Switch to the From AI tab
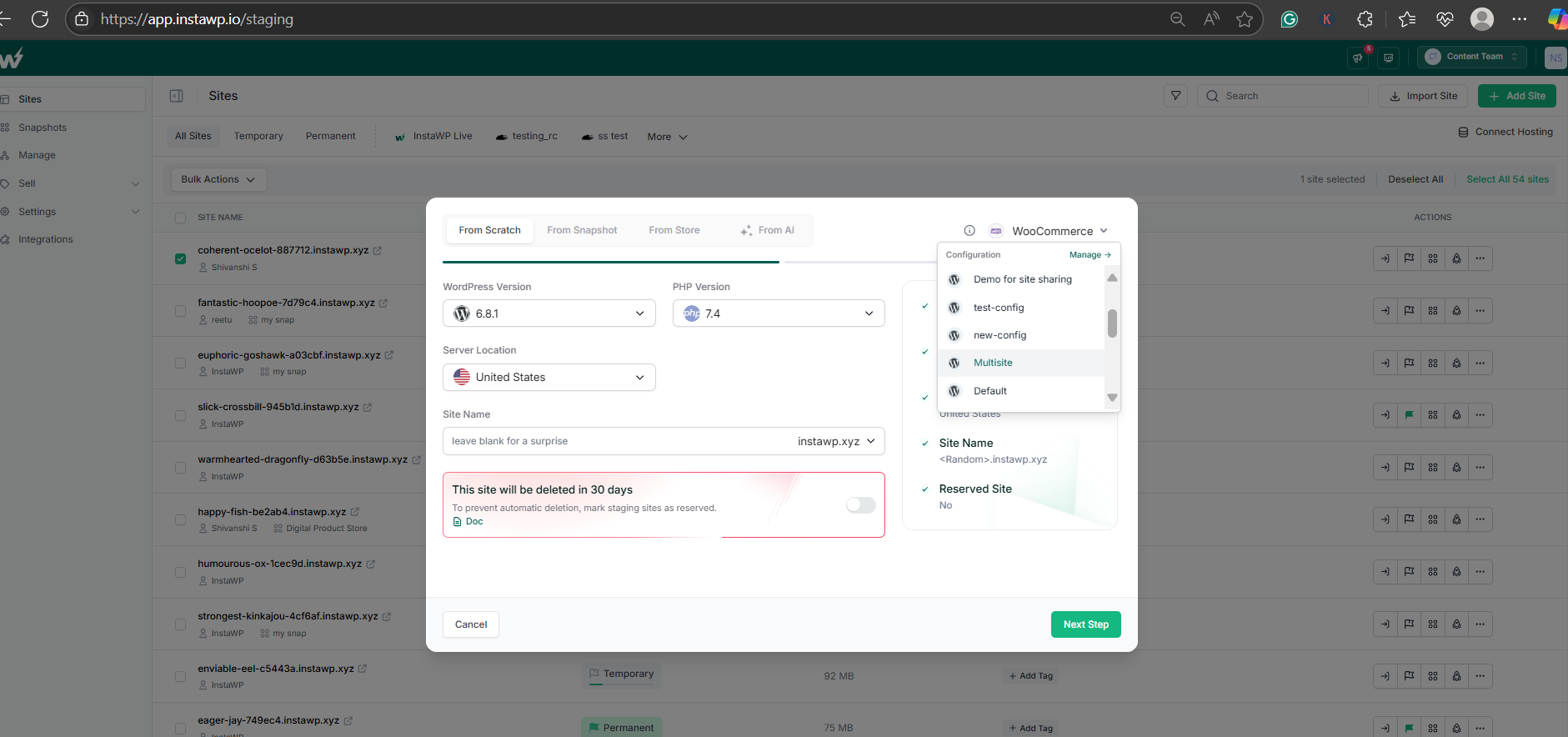The image size is (1568, 737). coord(768,230)
